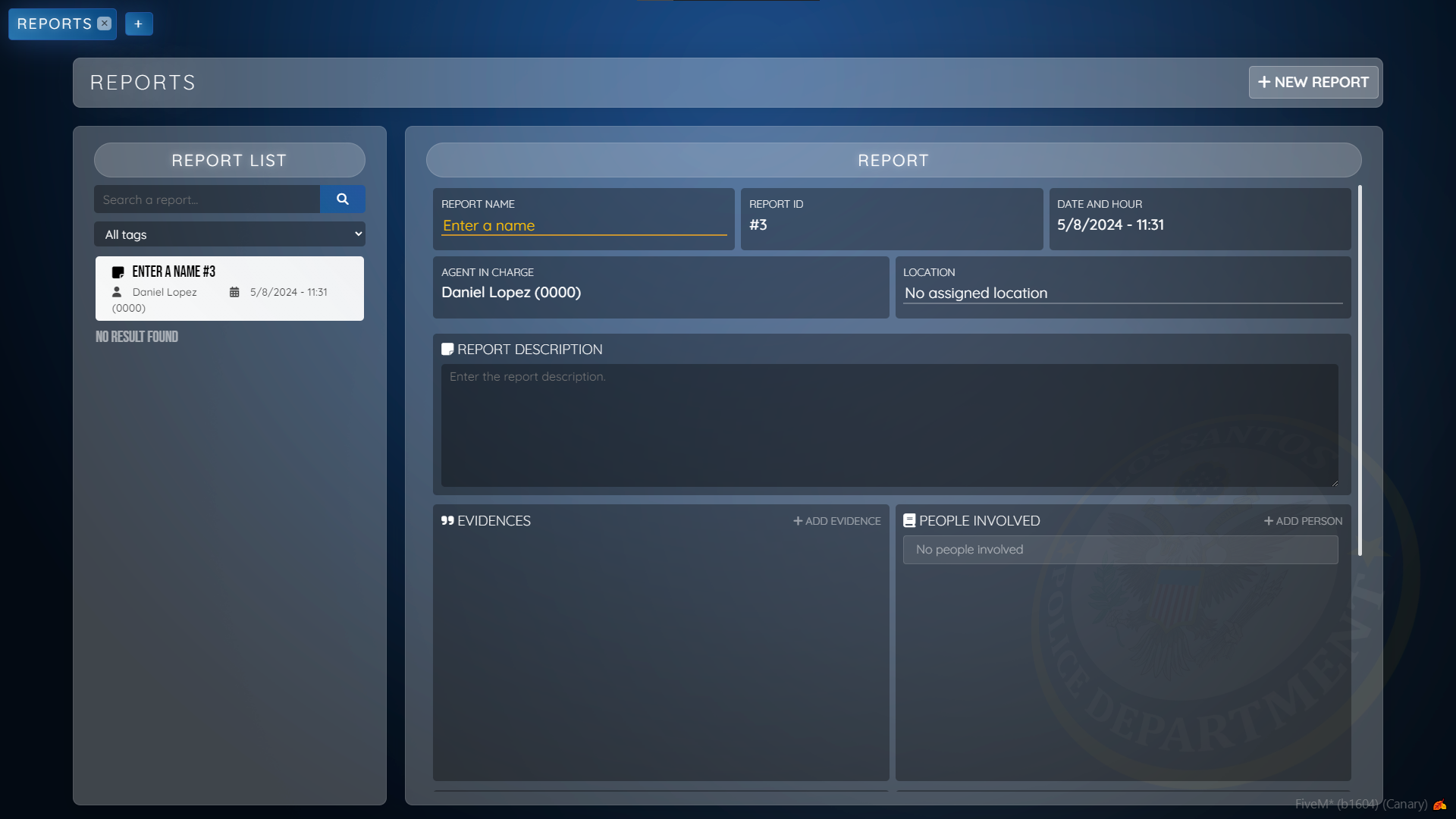Click the note icon in report list entry
This screenshot has height=819, width=1456.
point(118,272)
